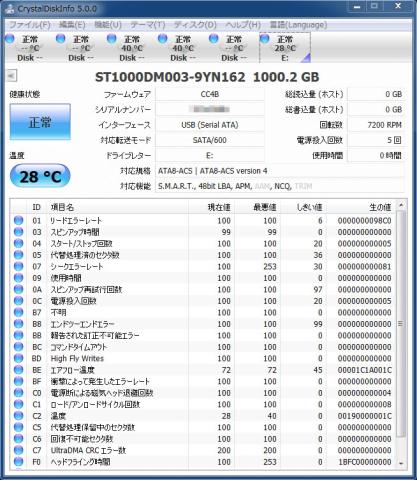Screen dimensions: 417x480
Task: Click the power-on count 5 回 field
Action: point(376,140)
